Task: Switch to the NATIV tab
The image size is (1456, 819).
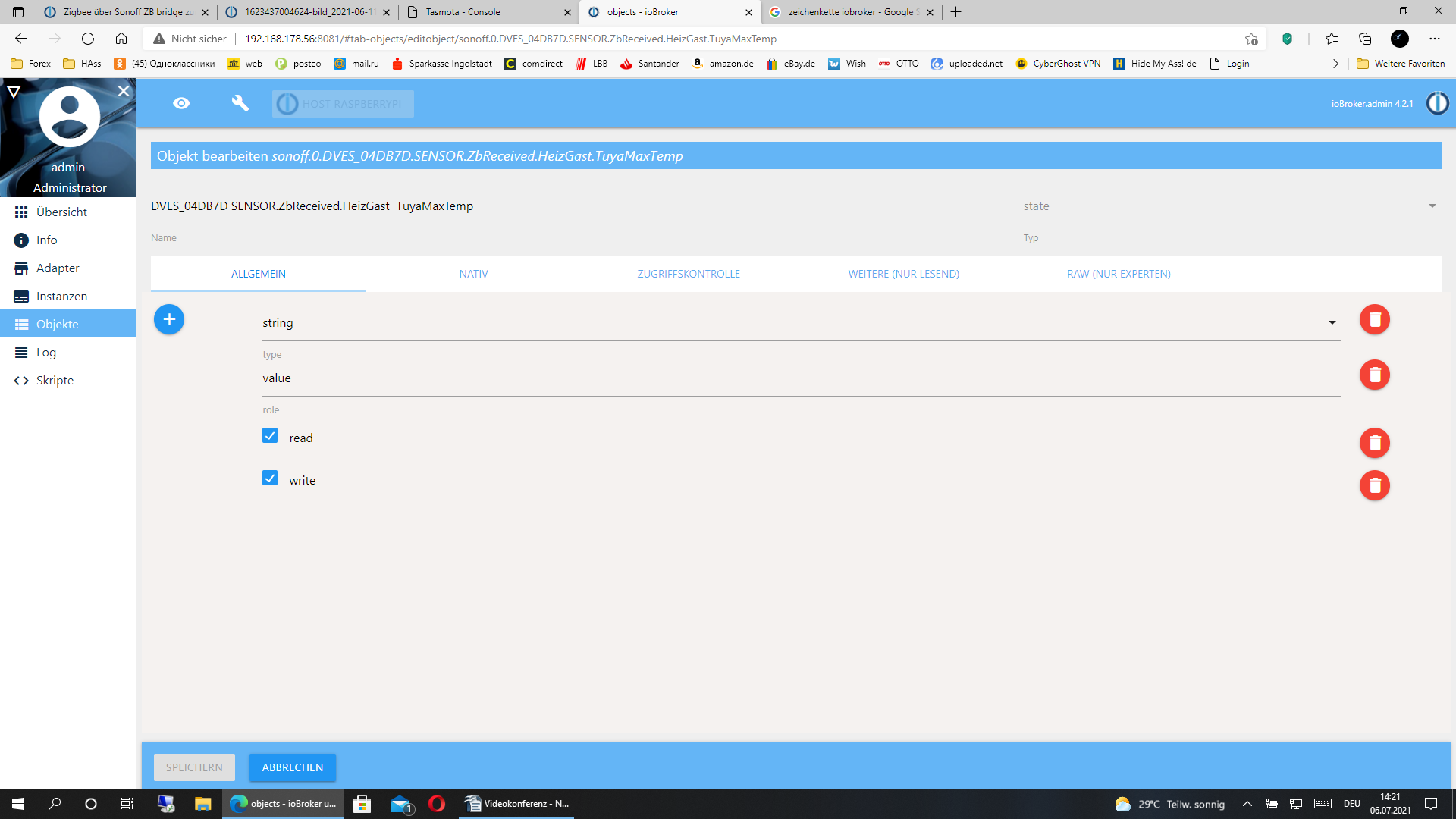Action: [x=473, y=274]
